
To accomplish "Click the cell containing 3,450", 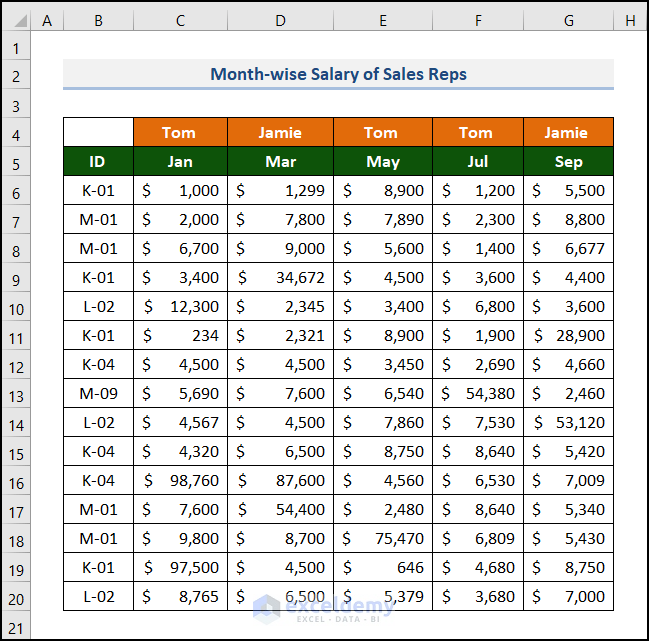I will [383, 364].
